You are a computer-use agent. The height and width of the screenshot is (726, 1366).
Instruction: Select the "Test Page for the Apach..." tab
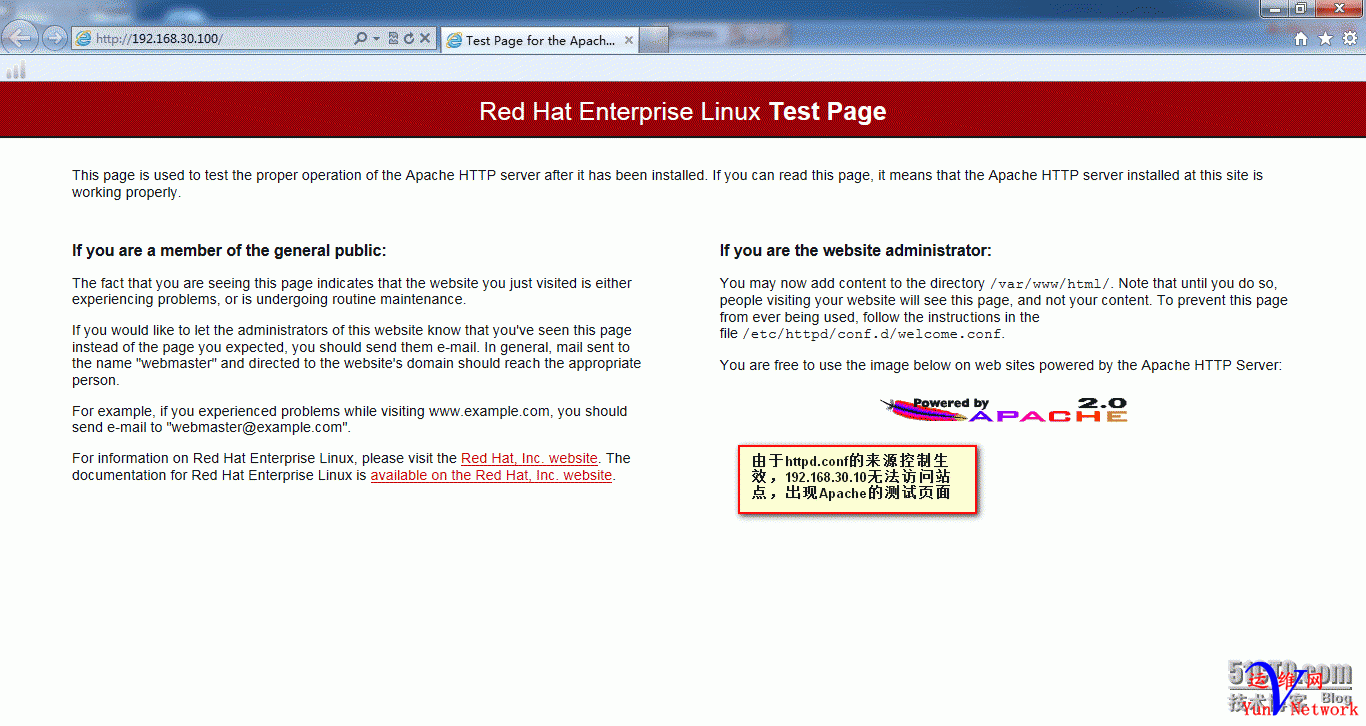click(x=540, y=40)
